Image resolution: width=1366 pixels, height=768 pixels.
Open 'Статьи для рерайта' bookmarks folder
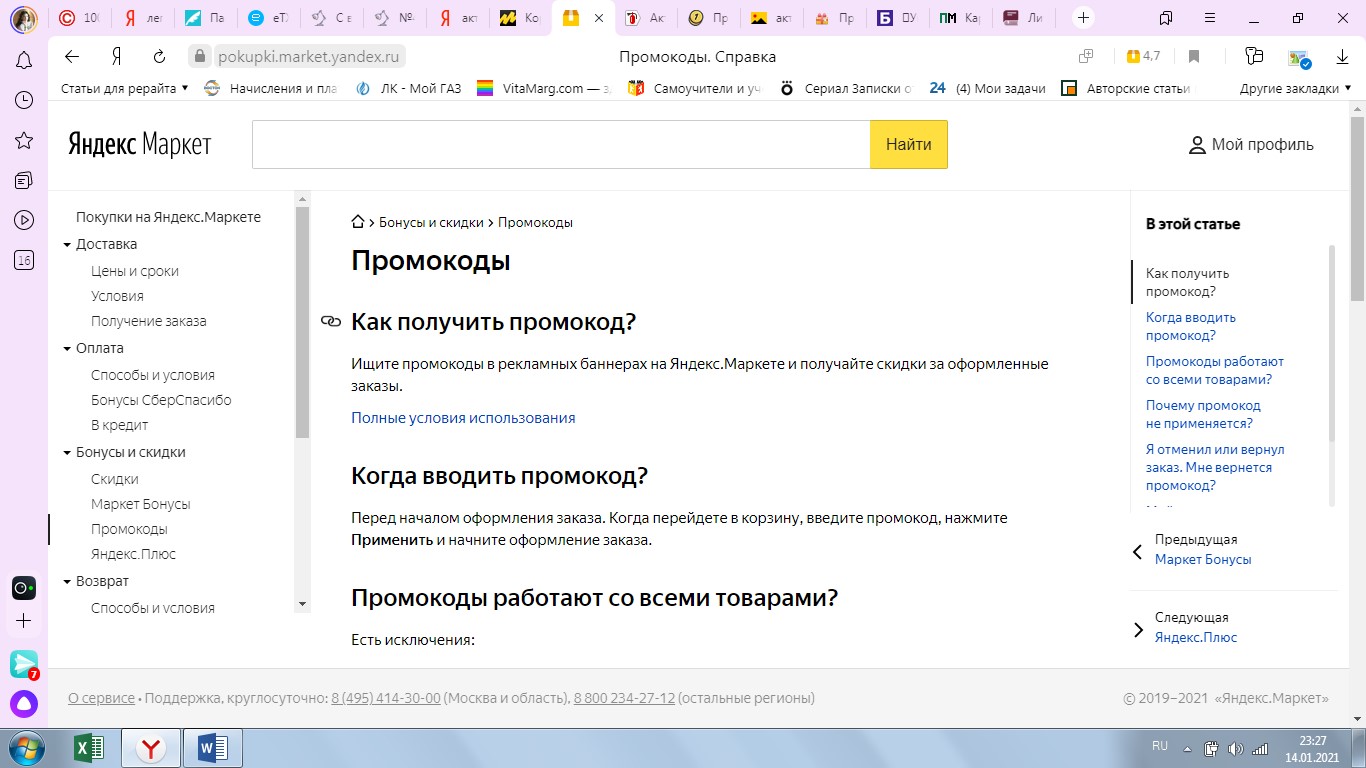pos(124,88)
